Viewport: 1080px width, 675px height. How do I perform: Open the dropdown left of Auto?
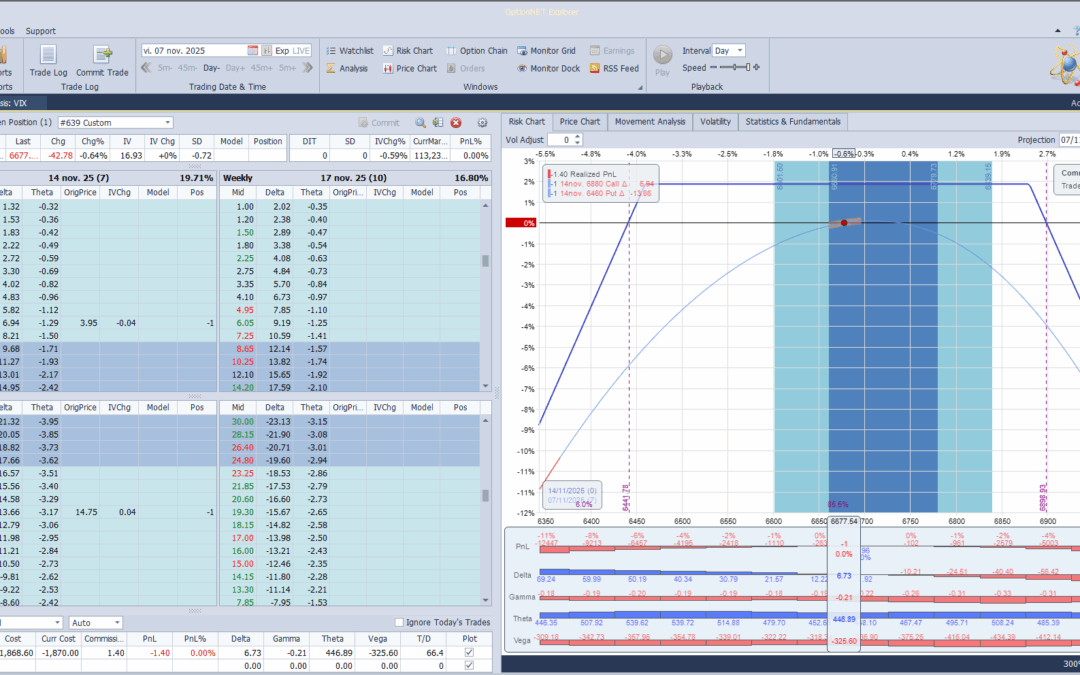31,623
